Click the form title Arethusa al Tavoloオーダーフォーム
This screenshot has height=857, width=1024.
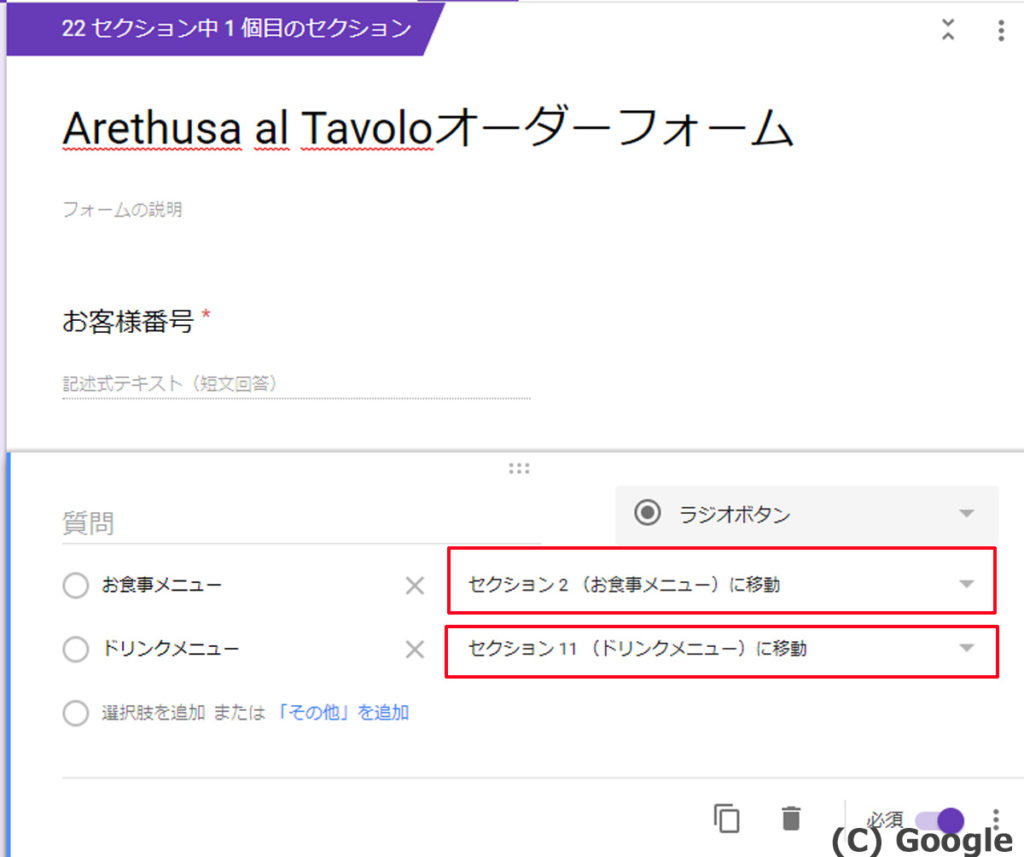pyautogui.click(x=428, y=127)
